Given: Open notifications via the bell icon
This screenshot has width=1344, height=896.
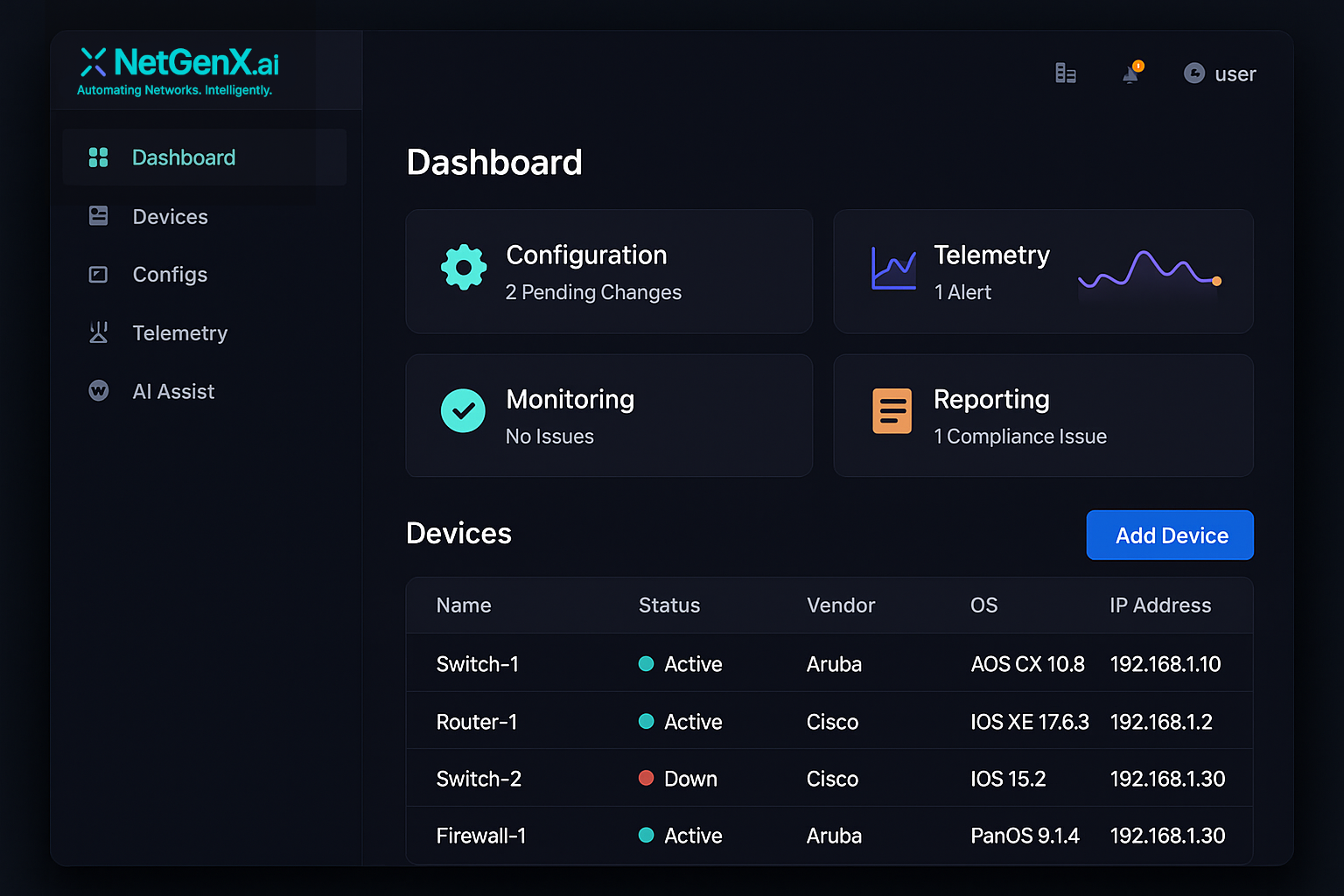Looking at the screenshot, I should (1130, 74).
